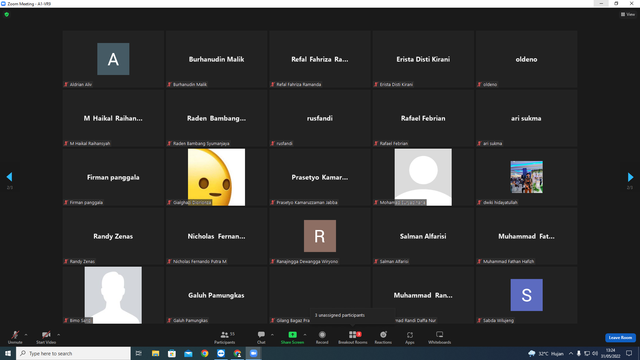The width and height of the screenshot is (640, 360).
Task: Click the grey default avatar of Mohamad
Action: coord(423,177)
